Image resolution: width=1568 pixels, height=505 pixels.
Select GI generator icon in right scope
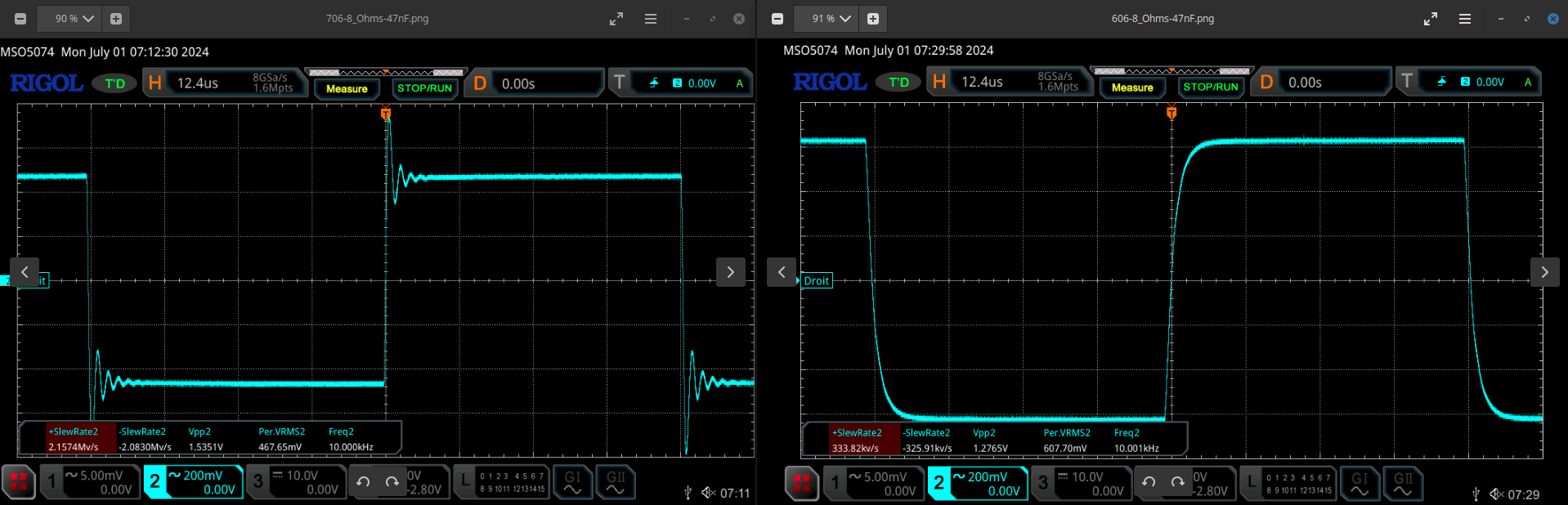point(1359,483)
